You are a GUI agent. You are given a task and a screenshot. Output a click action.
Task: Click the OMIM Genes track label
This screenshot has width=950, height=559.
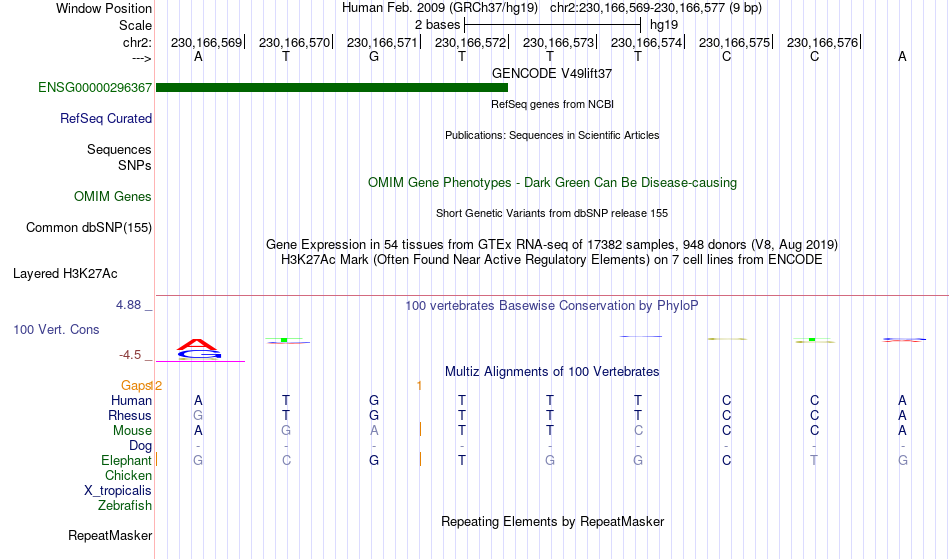(x=113, y=196)
